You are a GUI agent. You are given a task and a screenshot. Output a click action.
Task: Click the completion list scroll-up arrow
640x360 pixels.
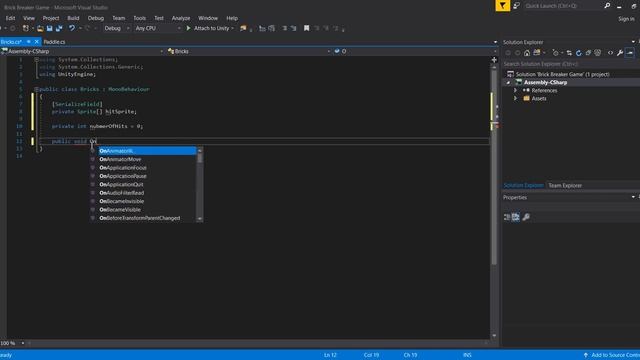pyautogui.click(x=200, y=151)
